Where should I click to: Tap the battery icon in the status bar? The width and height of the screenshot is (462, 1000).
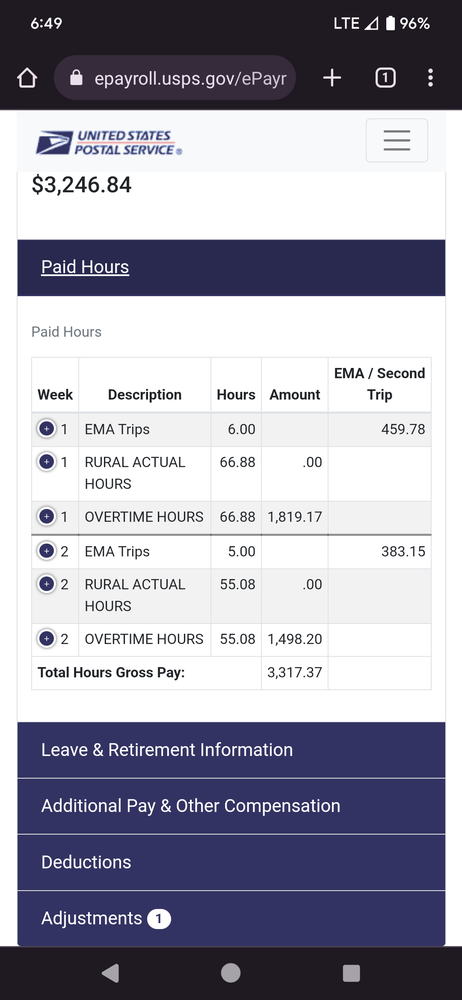[x=390, y=24]
